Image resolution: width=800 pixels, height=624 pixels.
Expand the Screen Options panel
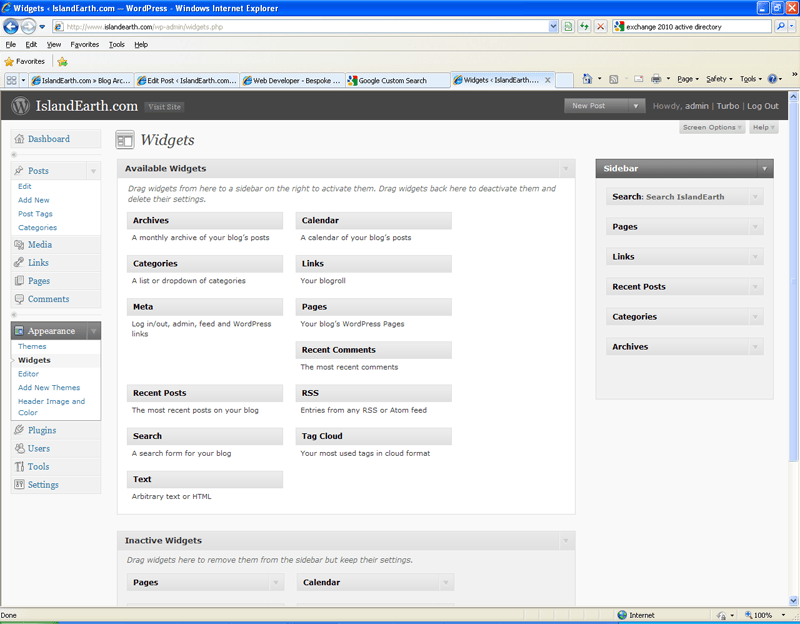pyautogui.click(x=710, y=127)
